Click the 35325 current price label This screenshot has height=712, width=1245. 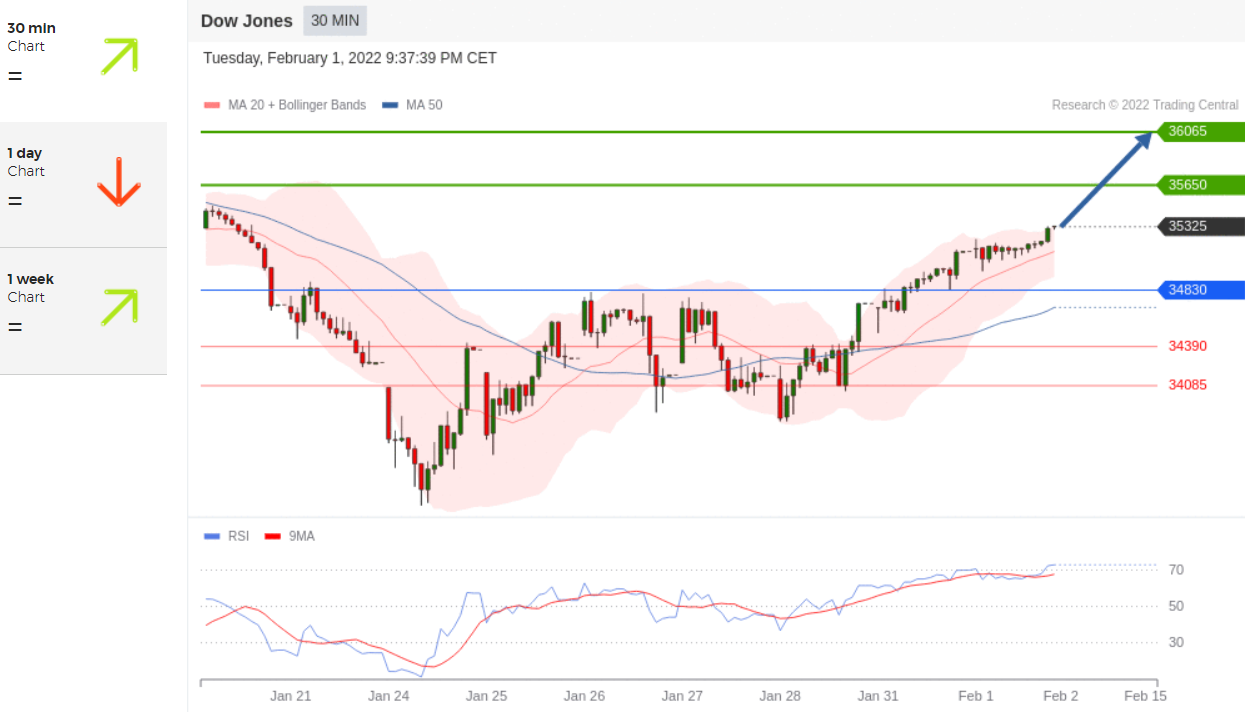[x=1200, y=226]
